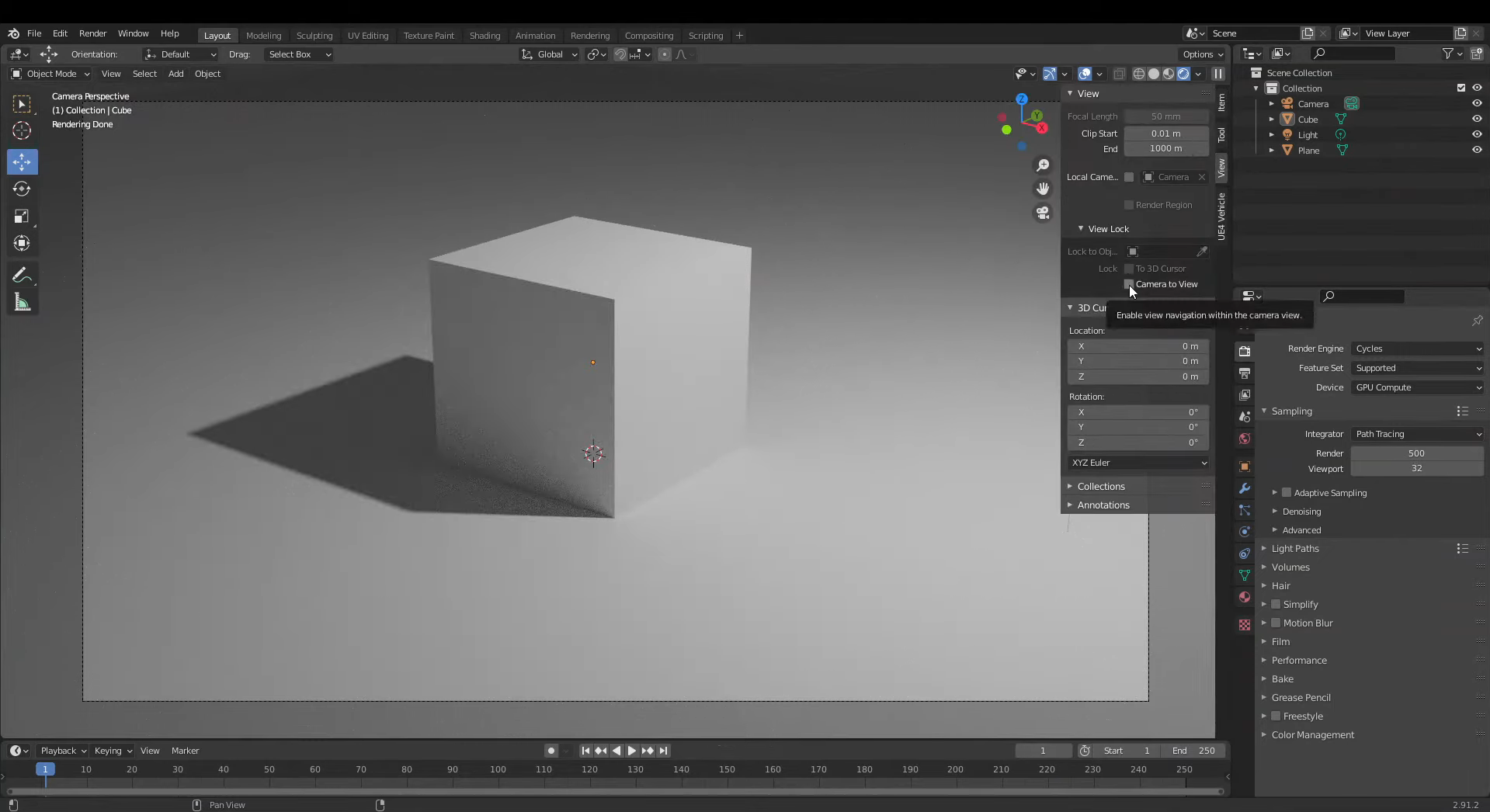The width and height of the screenshot is (1490, 812).
Task: Switch to the Shading workspace tab
Action: (485, 36)
